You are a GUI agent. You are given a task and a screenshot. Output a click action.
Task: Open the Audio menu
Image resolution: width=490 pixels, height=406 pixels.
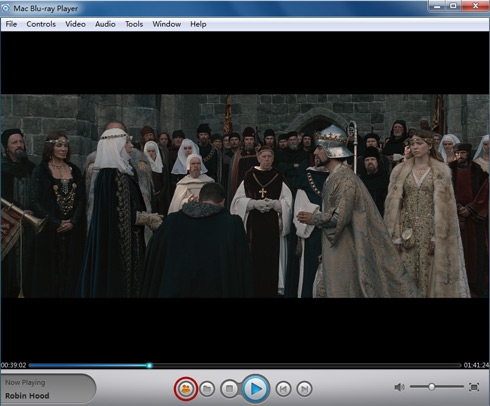pos(105,24)
